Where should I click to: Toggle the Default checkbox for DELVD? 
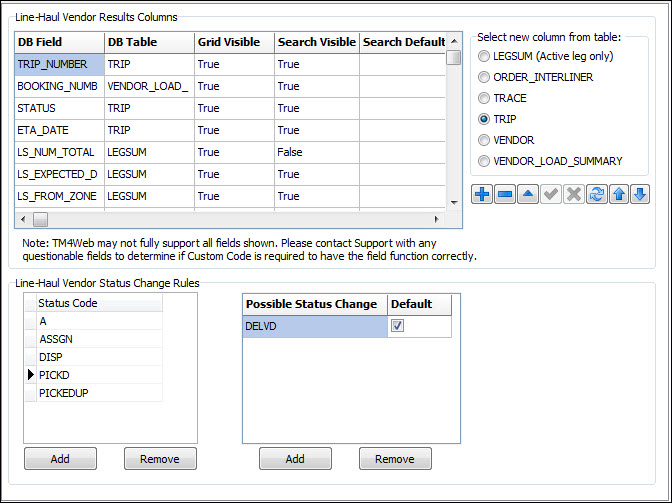coord(397,326)
